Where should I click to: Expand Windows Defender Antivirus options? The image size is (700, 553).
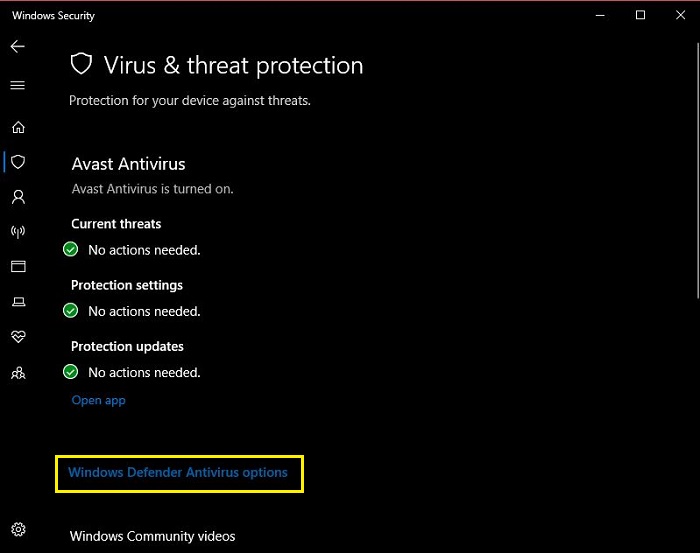(178, 473)
